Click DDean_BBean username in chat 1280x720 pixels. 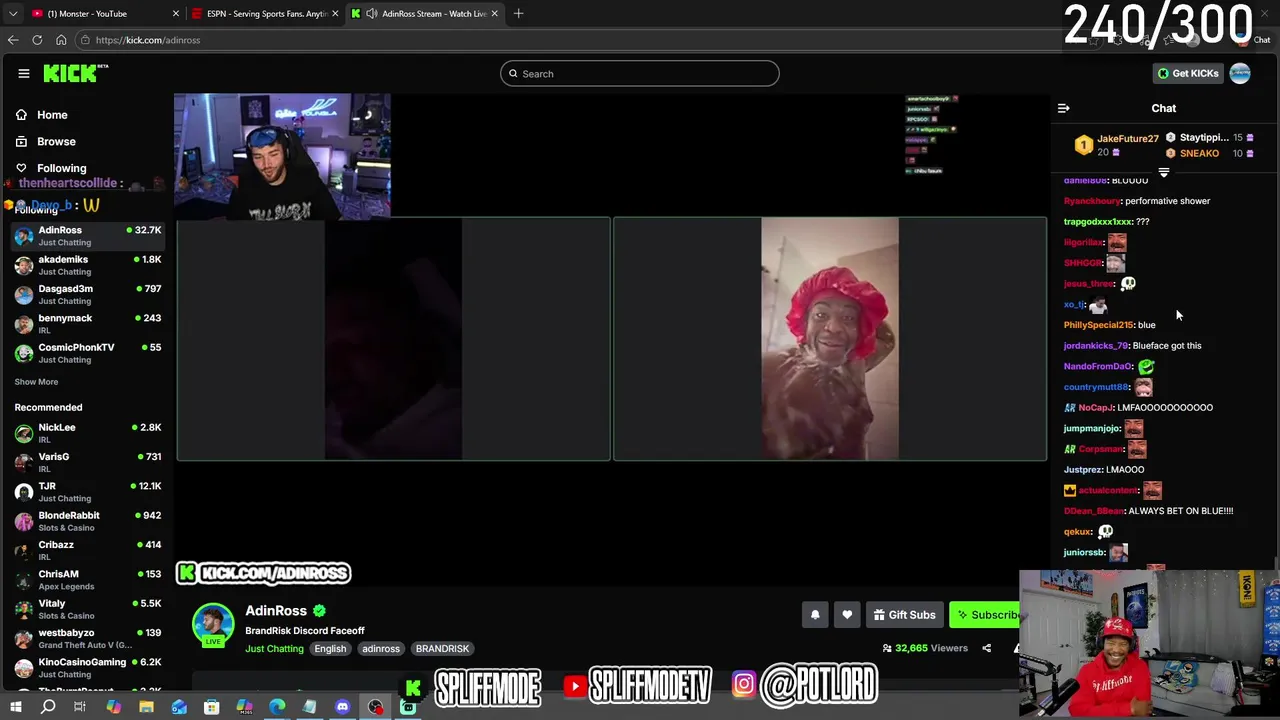coord(1094,511)
